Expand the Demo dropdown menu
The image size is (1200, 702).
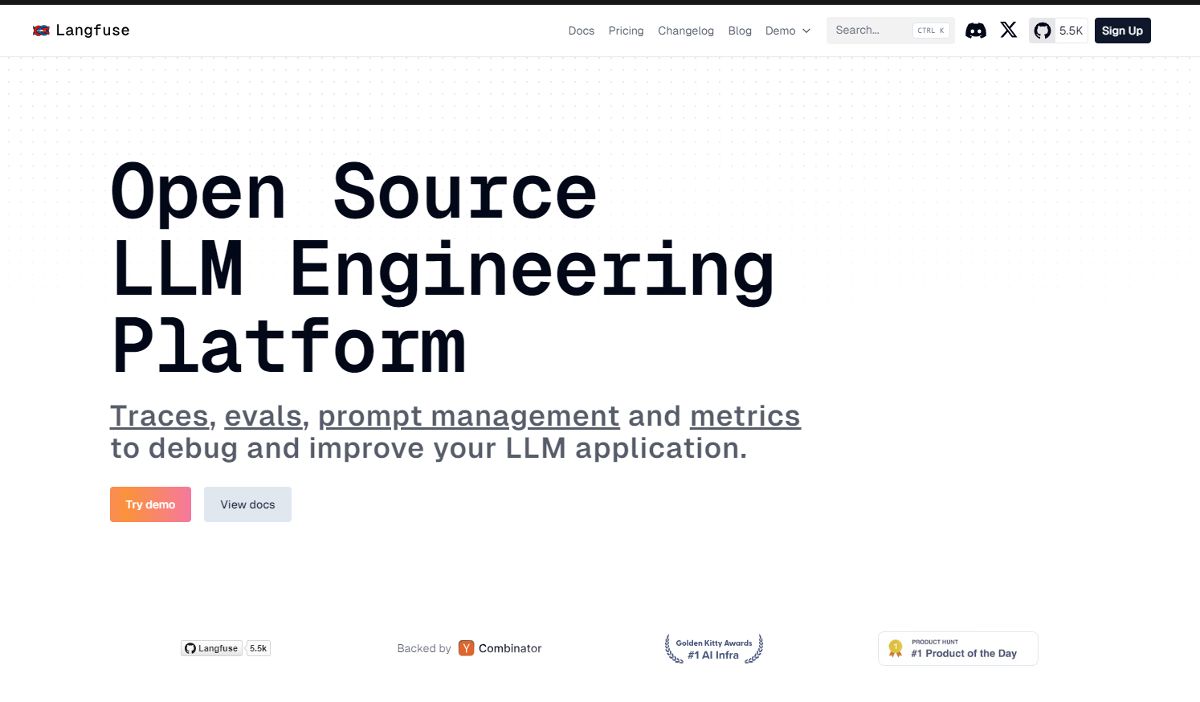coord(787,31)
